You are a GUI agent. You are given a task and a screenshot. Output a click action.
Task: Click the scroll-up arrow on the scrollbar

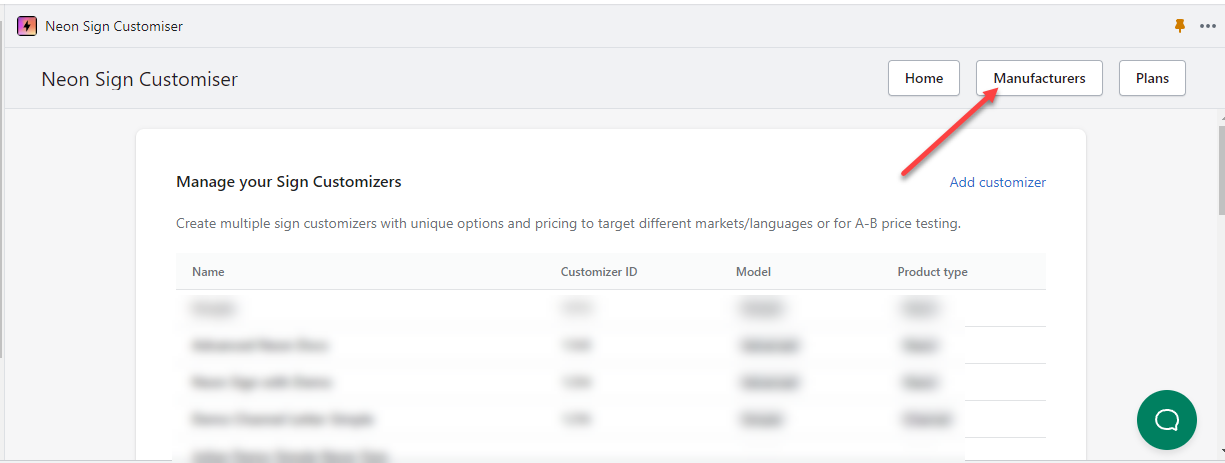tap(1220, 118)
